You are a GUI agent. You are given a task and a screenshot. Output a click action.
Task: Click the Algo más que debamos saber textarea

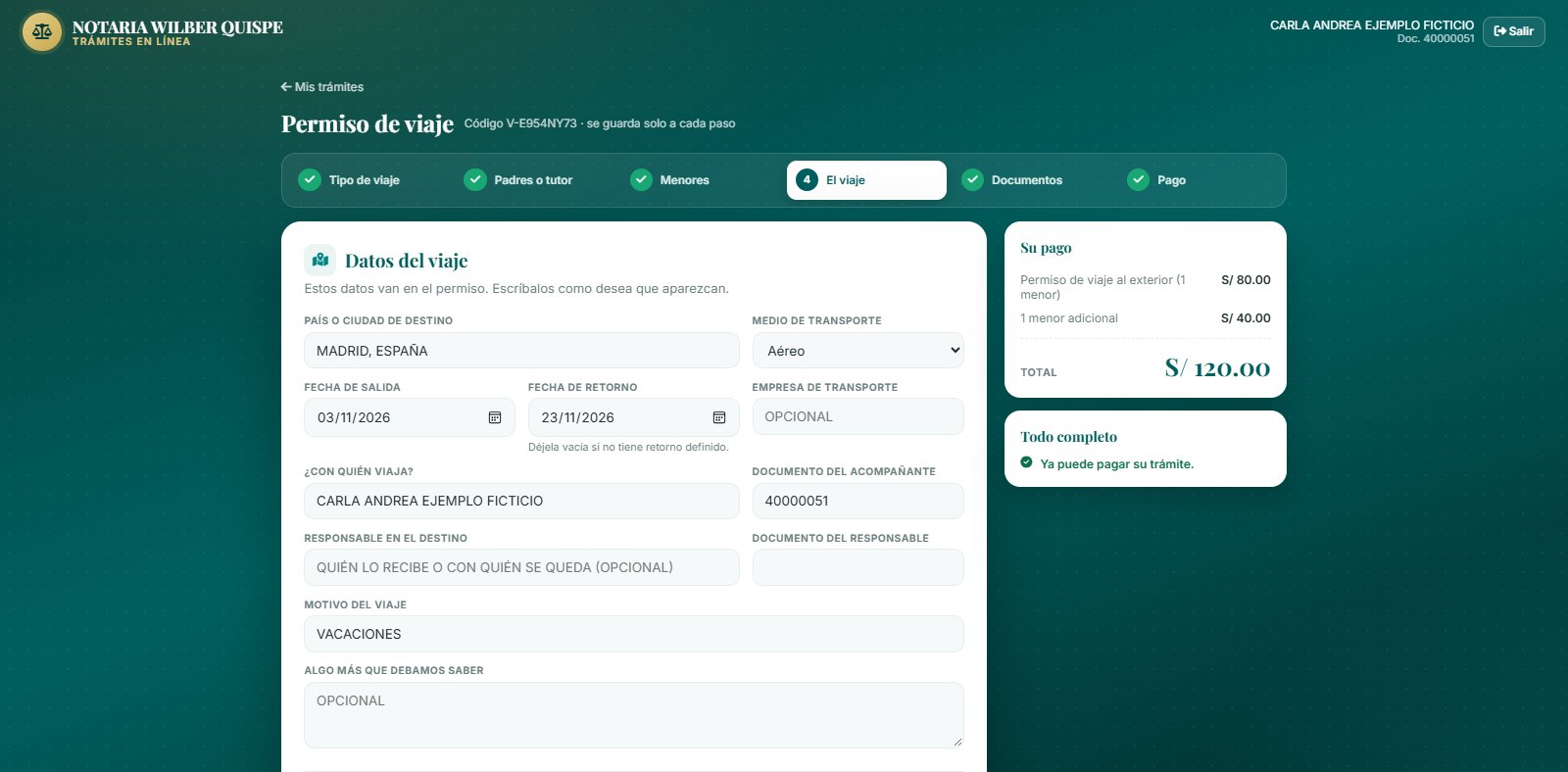pyautogui.click(x=634, y=715)
